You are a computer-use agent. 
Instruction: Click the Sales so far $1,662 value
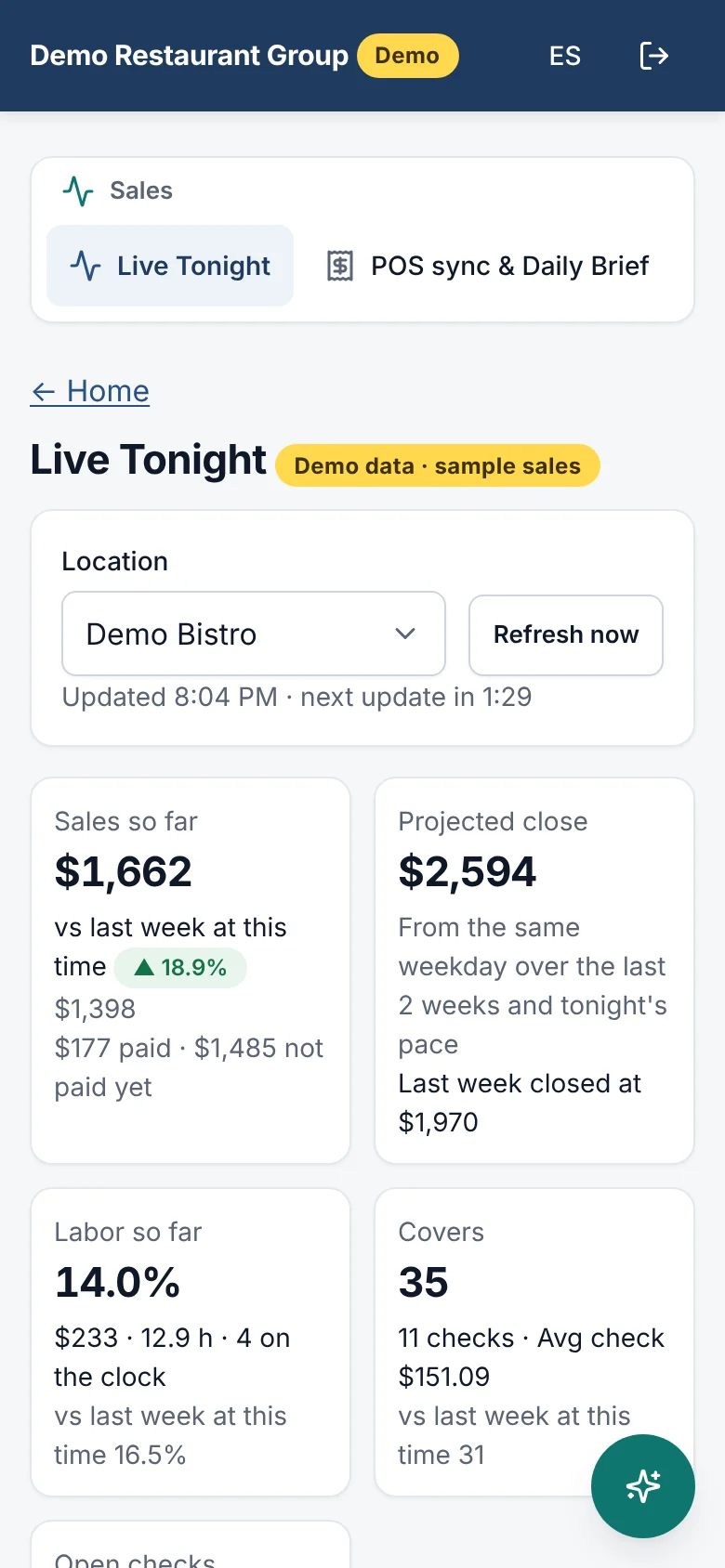point(124,871)
